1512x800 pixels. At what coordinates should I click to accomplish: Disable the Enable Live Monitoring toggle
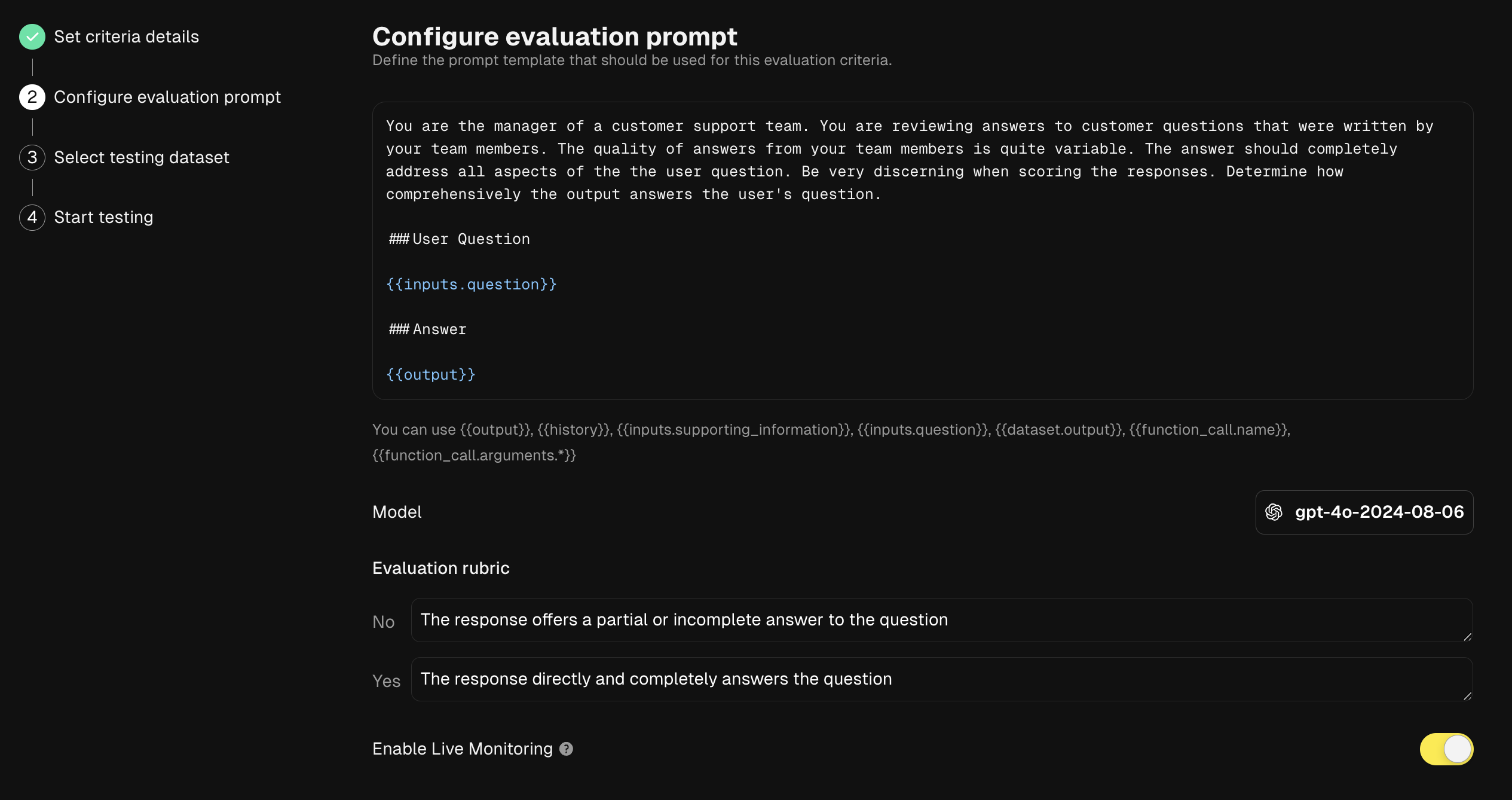click(1446, 749)
